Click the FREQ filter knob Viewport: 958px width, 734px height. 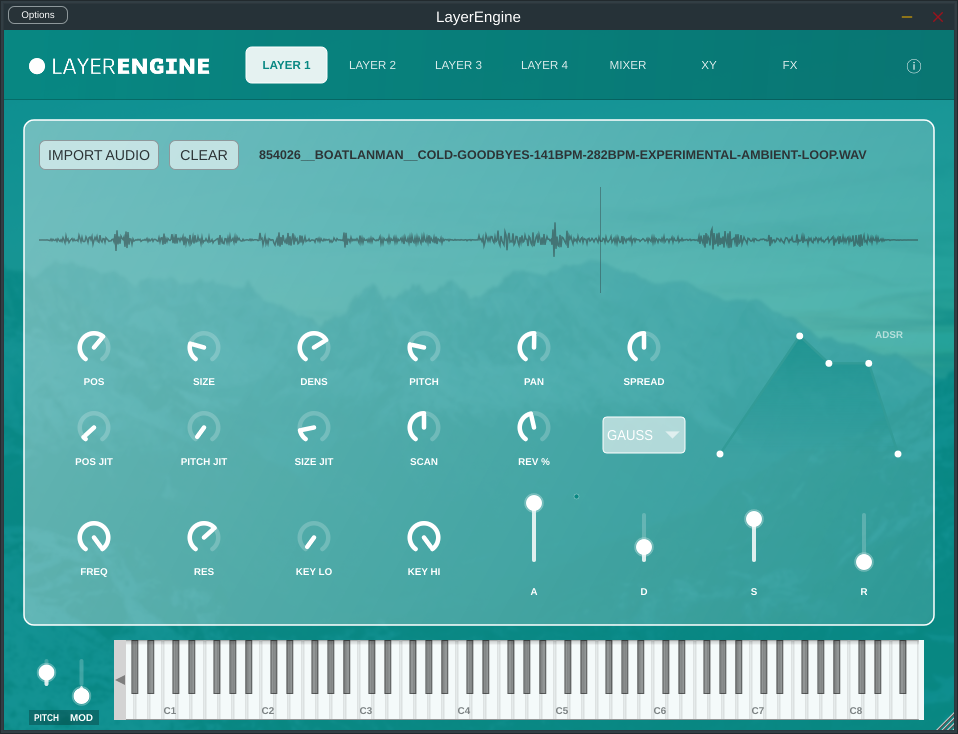(93, 537)
